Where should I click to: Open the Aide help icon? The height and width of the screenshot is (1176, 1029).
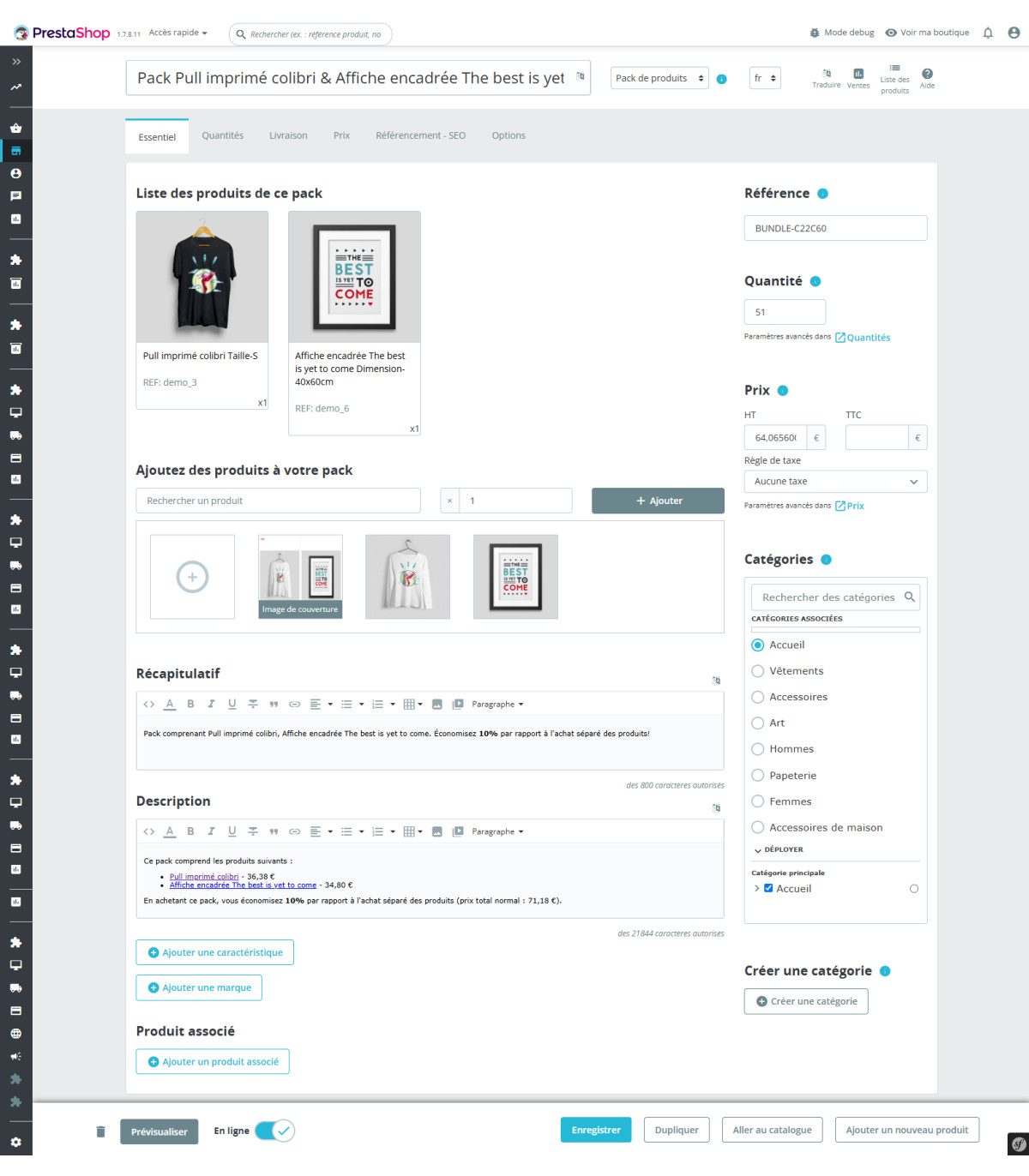927,75
